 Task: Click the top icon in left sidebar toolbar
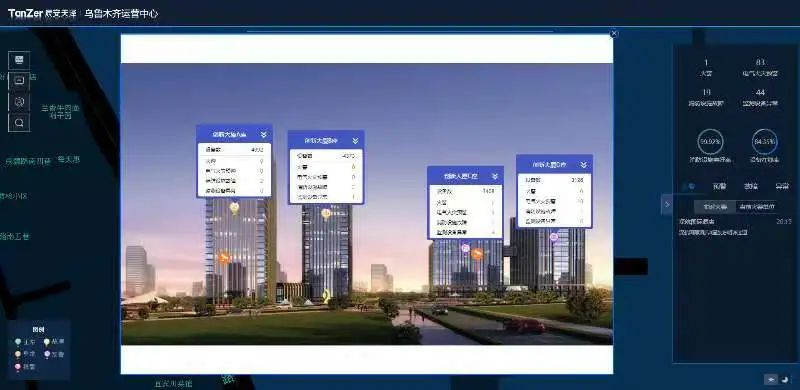(19, 60)
